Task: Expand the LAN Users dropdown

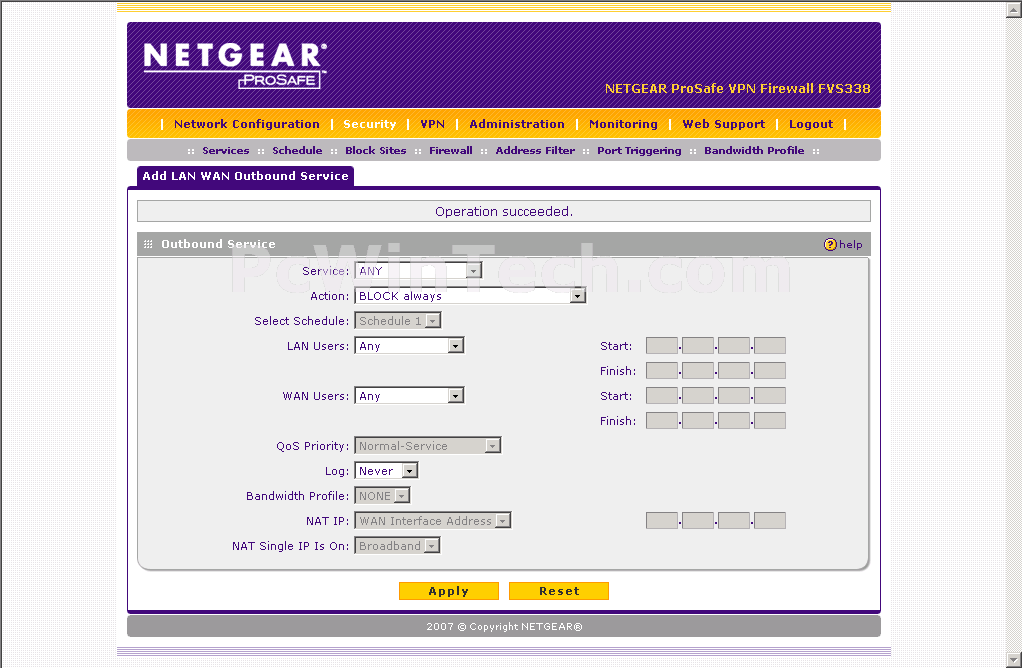Action: click(409, 346)
